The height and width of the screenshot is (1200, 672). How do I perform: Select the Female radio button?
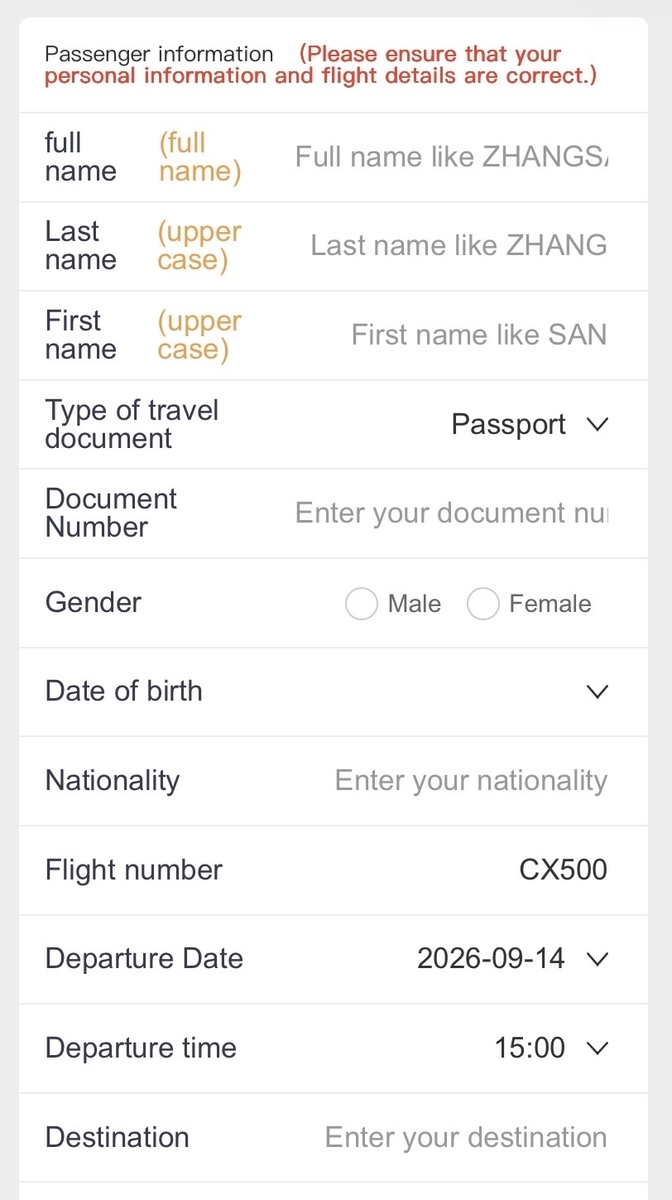[483, 603]
